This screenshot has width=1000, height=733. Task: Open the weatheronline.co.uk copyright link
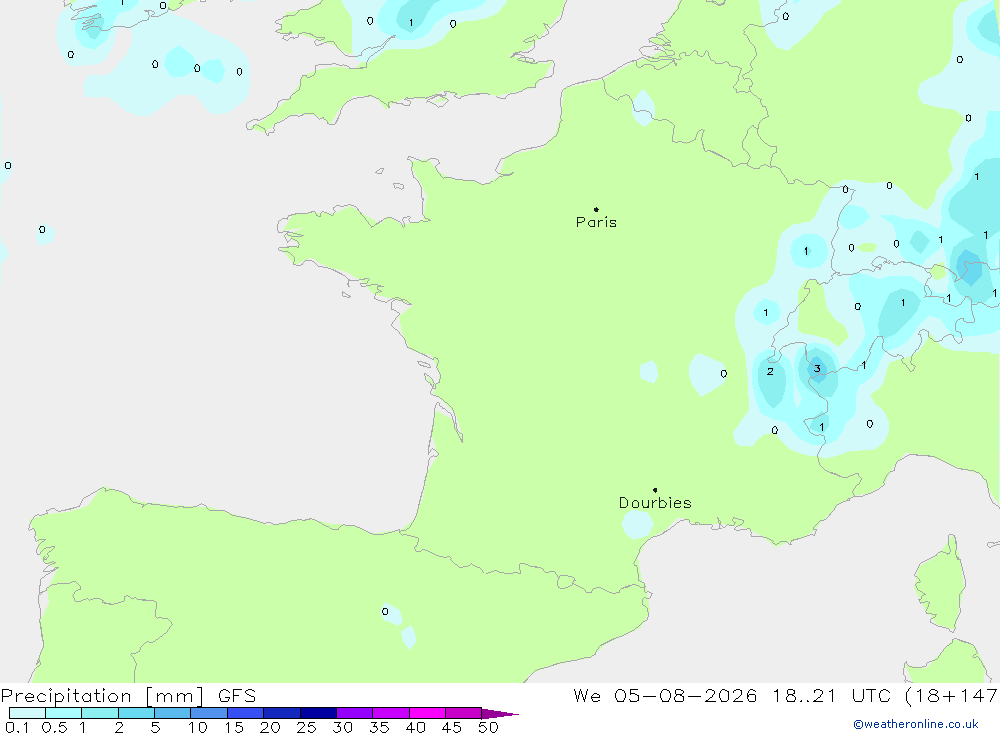916,724
